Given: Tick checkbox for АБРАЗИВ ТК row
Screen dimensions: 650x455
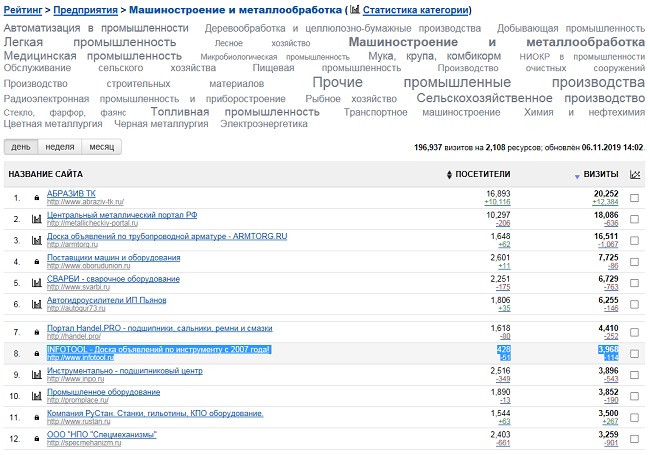Looking at the screenshot, I should click(x=634, y=198).
